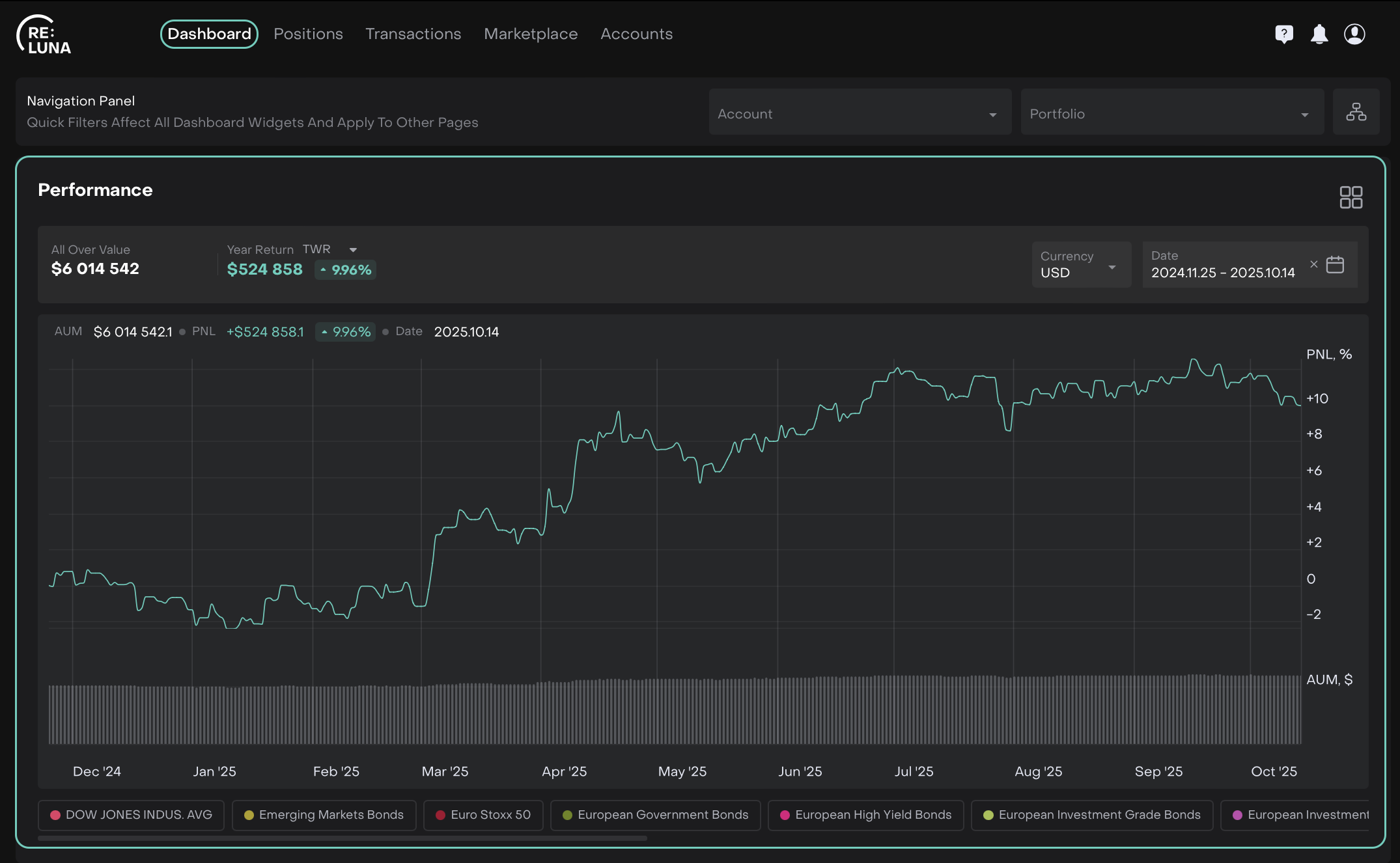Expand the Portfolio dropdown
Viewport: 1400px width, 863px height.
(1171, 114)
